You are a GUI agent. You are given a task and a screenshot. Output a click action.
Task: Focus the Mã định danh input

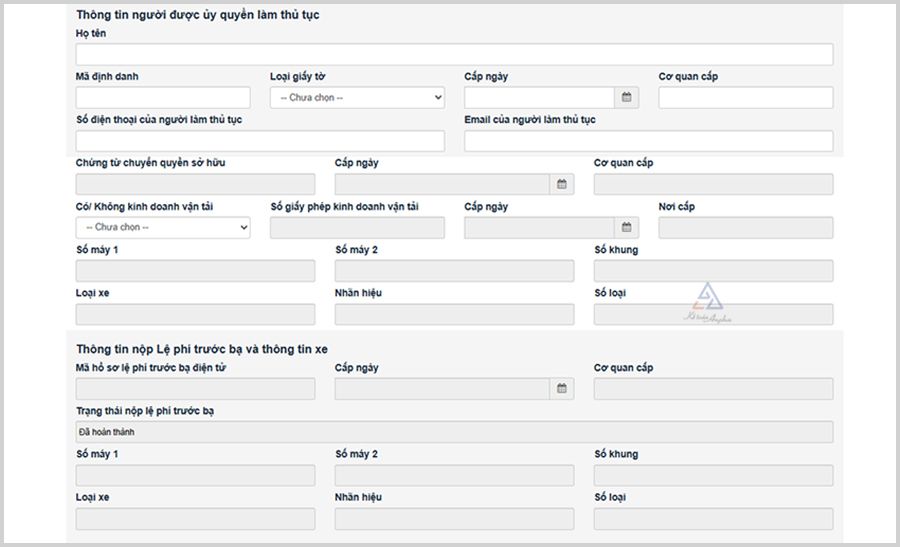click(163, 98)
